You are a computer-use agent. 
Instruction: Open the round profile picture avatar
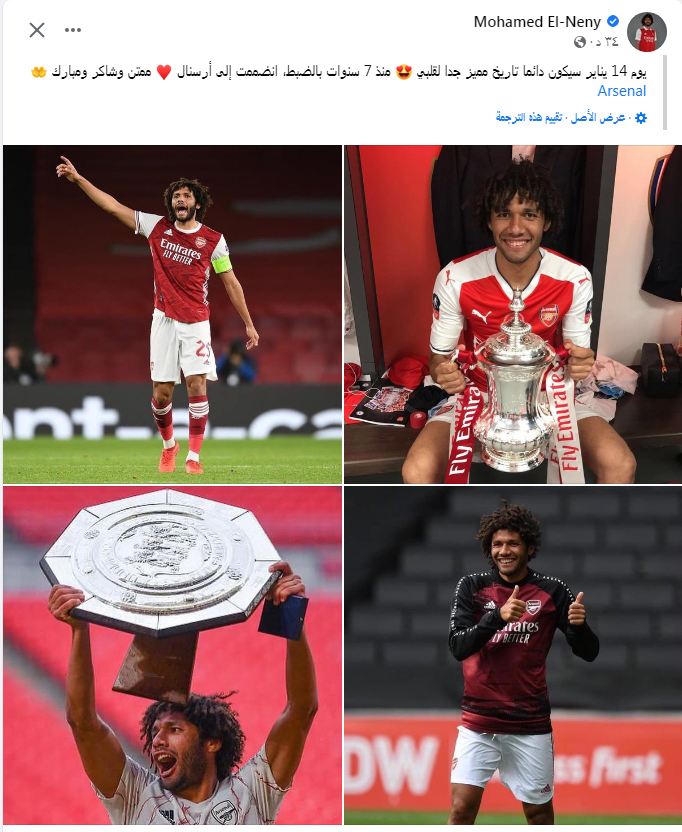pos(646,32)
